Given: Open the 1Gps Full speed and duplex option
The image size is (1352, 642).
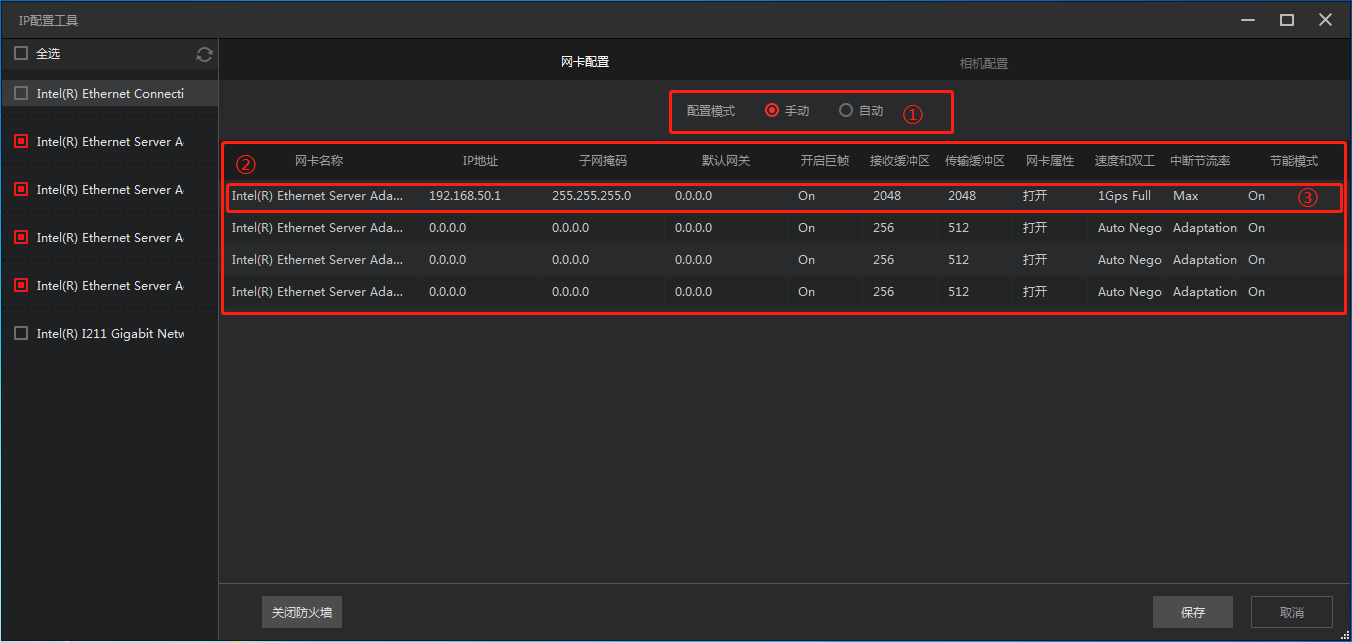Looking at the screenshot, I should click(1124, 196).
